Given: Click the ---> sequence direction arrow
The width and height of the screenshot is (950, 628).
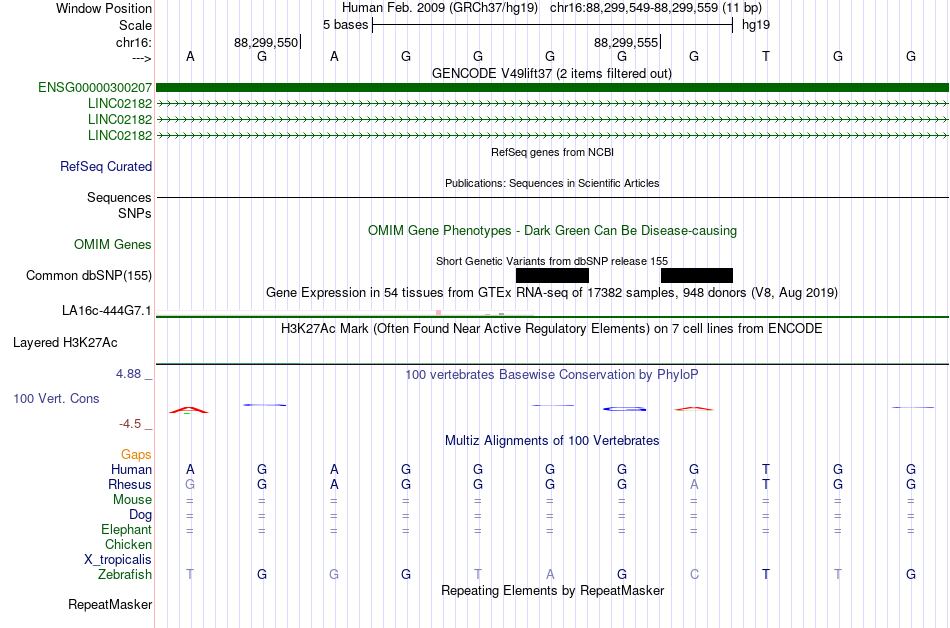Looking at the screenshot, I should click(x=142, y=58).
